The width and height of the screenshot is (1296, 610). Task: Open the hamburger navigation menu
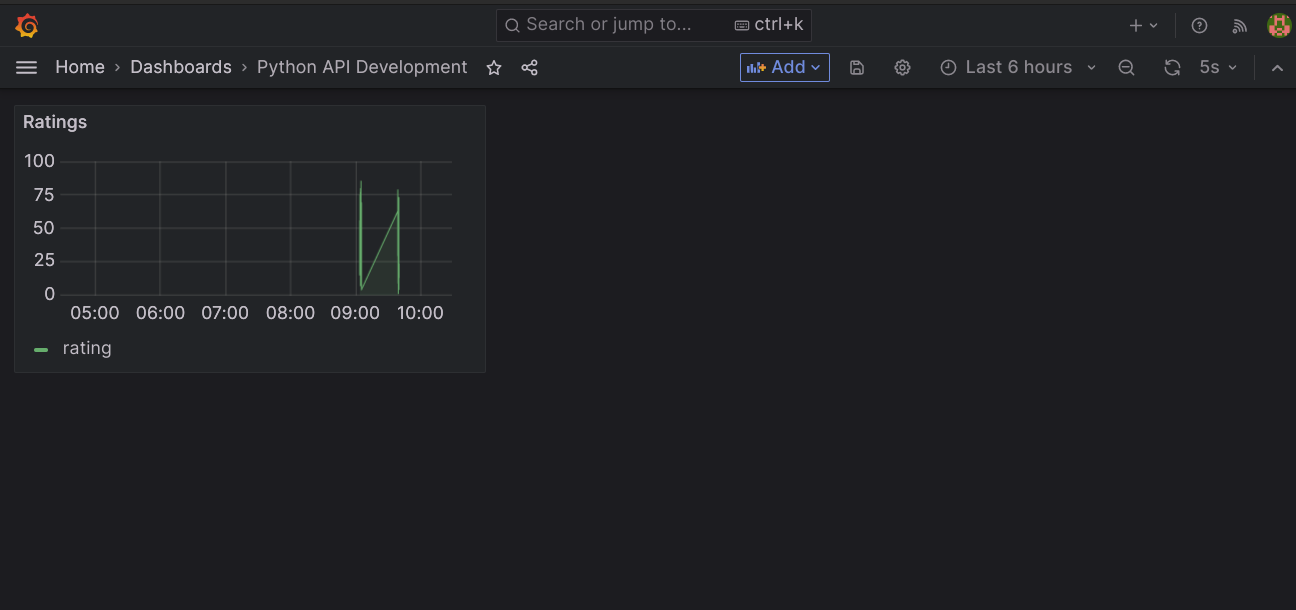27,67
